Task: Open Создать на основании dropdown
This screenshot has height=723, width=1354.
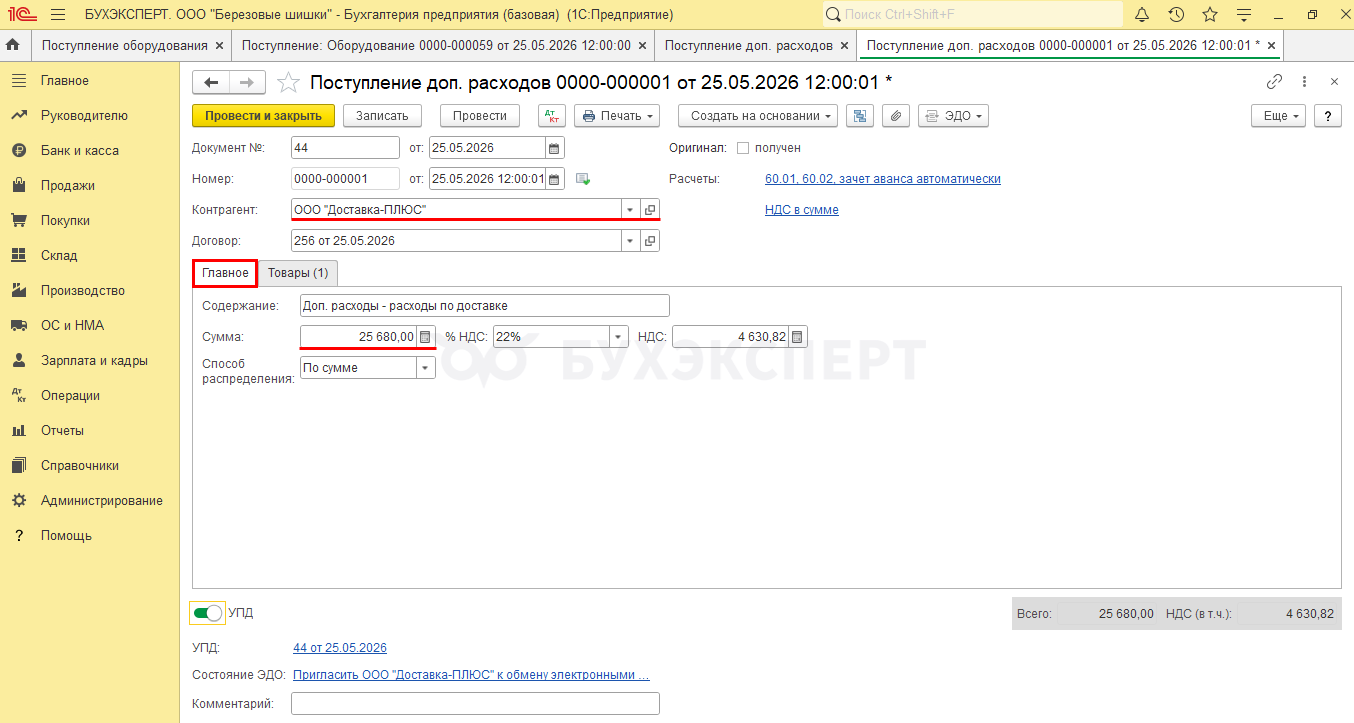Action: click(x=757, y=116)
